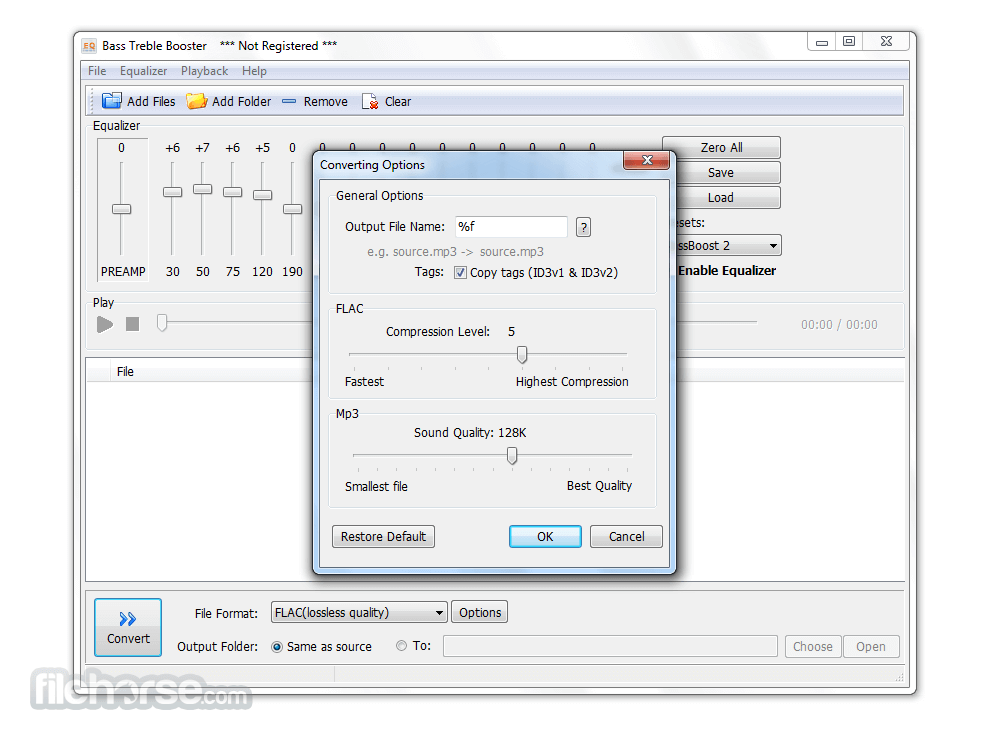This screenshot has width=990, height=740.
Task: Click the Stop playback button
Action: (133, 325)
